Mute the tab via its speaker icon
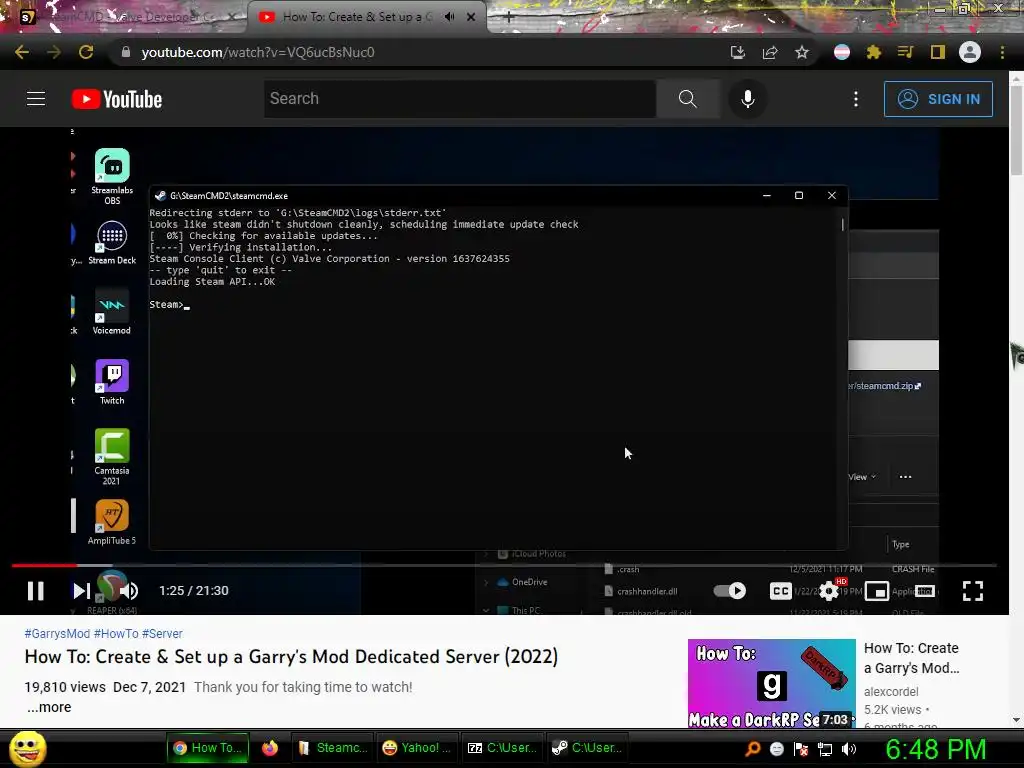This screenshot has height=768, width=1024. pyautogui.click(x=449, y=17)
